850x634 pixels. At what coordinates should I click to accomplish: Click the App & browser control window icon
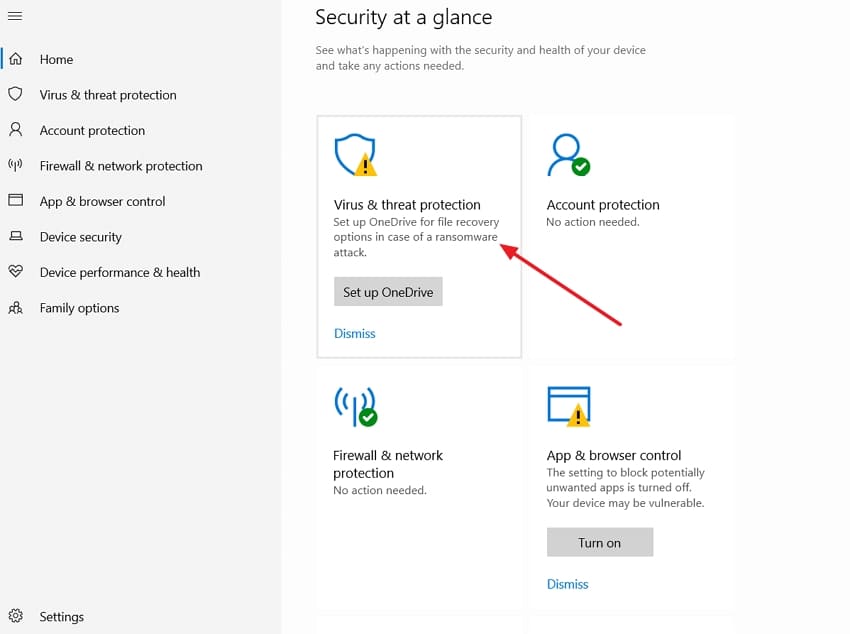point(568,405)
